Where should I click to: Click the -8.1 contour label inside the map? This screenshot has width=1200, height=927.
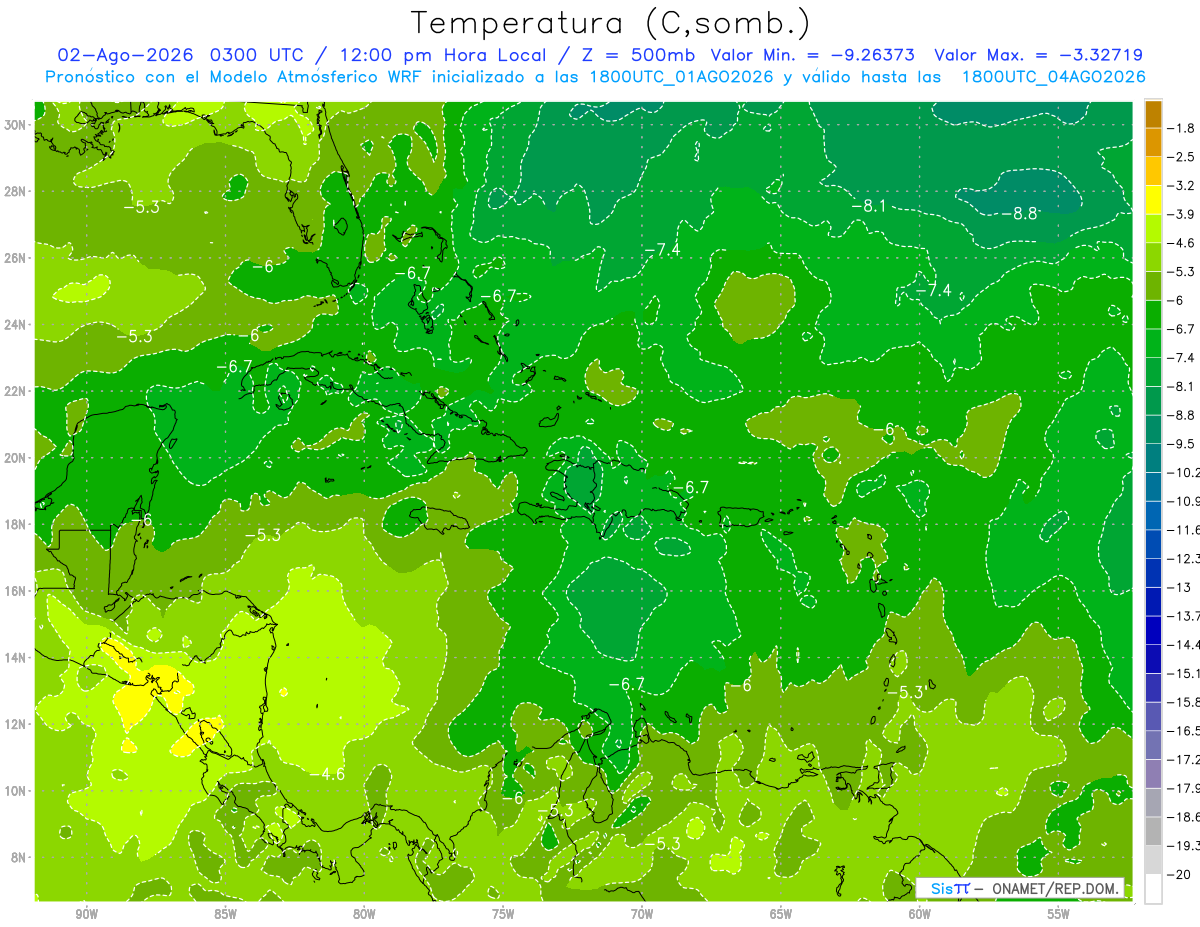point(868,205)
